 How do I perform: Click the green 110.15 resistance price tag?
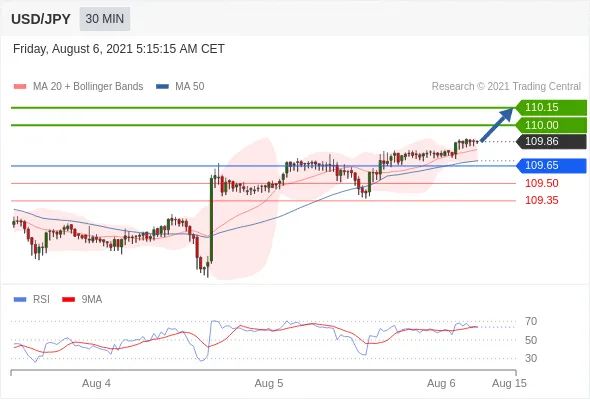[551, 108]
